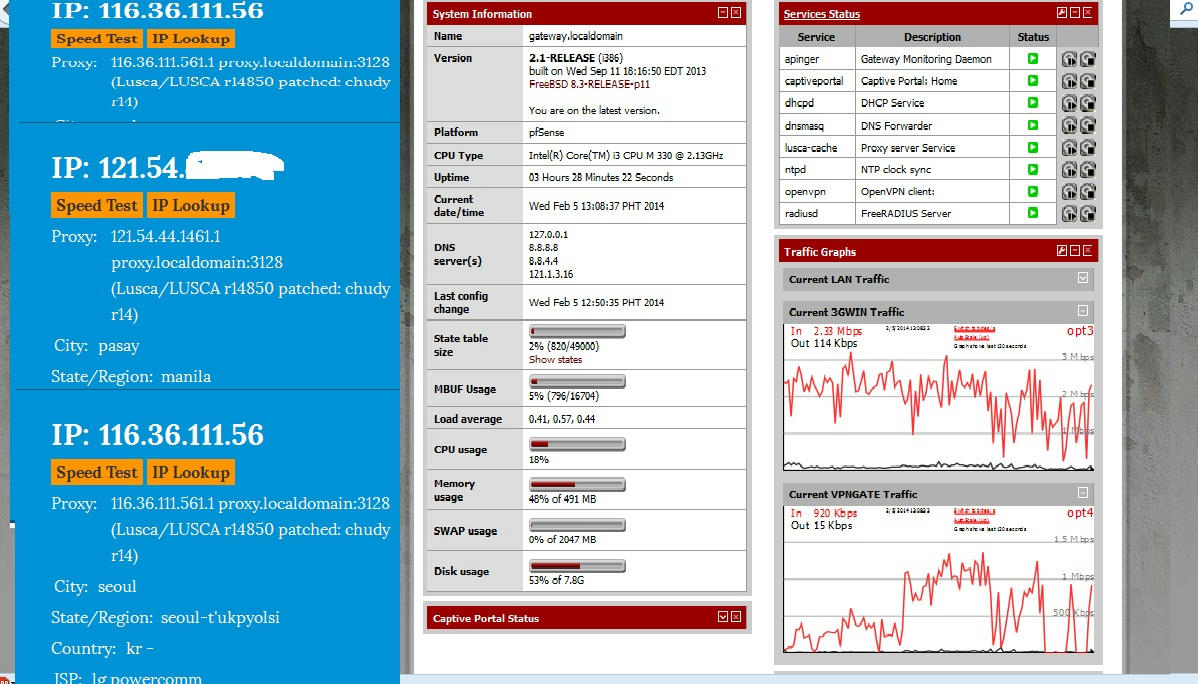Image resolution: width=1198 pixels, height=684 pixels.
Task: Stop the ntpd clock sync service
Action: tap(1087, 170)
